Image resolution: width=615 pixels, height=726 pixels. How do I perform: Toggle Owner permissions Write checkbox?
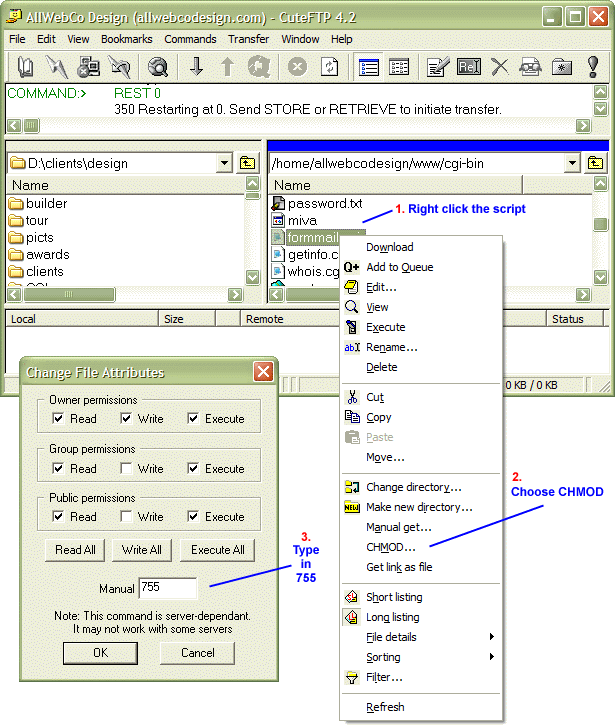[126, 419]
